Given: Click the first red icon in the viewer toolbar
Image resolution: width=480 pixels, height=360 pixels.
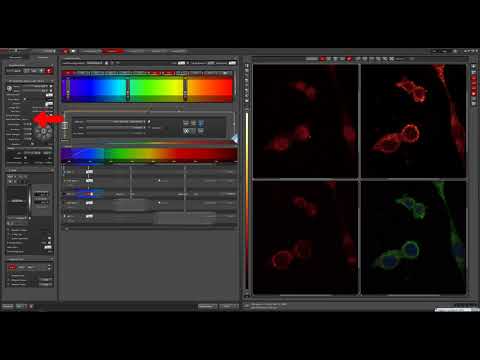Looking at the screenshot, I should point(322,59).
